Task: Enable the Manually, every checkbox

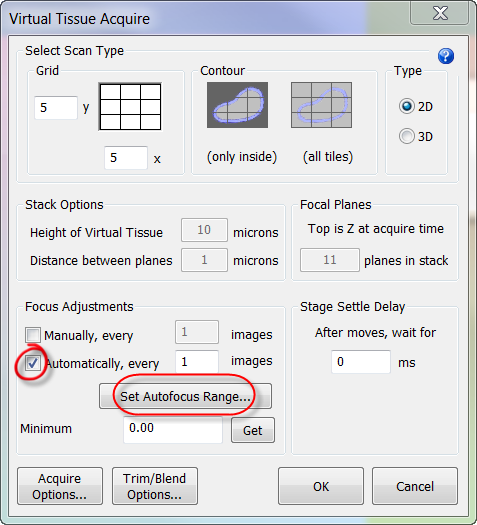Action: [x=33, y=335]
